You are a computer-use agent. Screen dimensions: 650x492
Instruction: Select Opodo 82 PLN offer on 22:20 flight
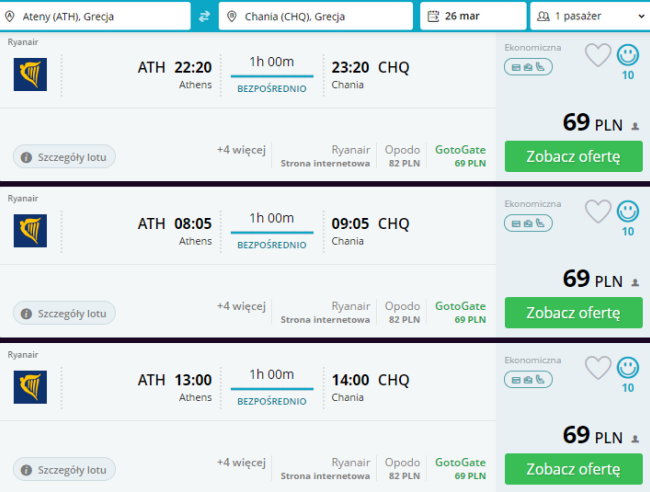[x=403, y=156]
